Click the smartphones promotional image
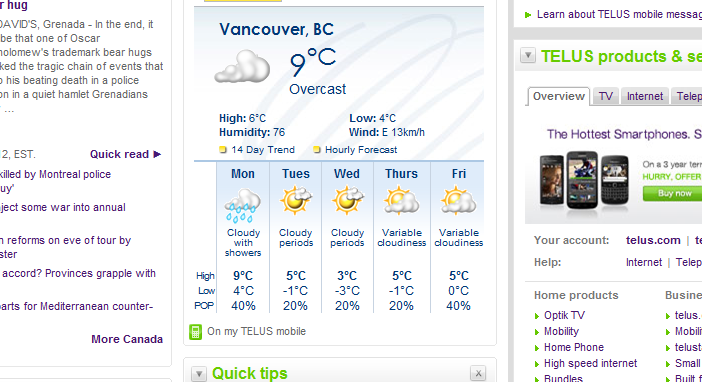This screenshot has width=702, height=382. coord(584,180)
